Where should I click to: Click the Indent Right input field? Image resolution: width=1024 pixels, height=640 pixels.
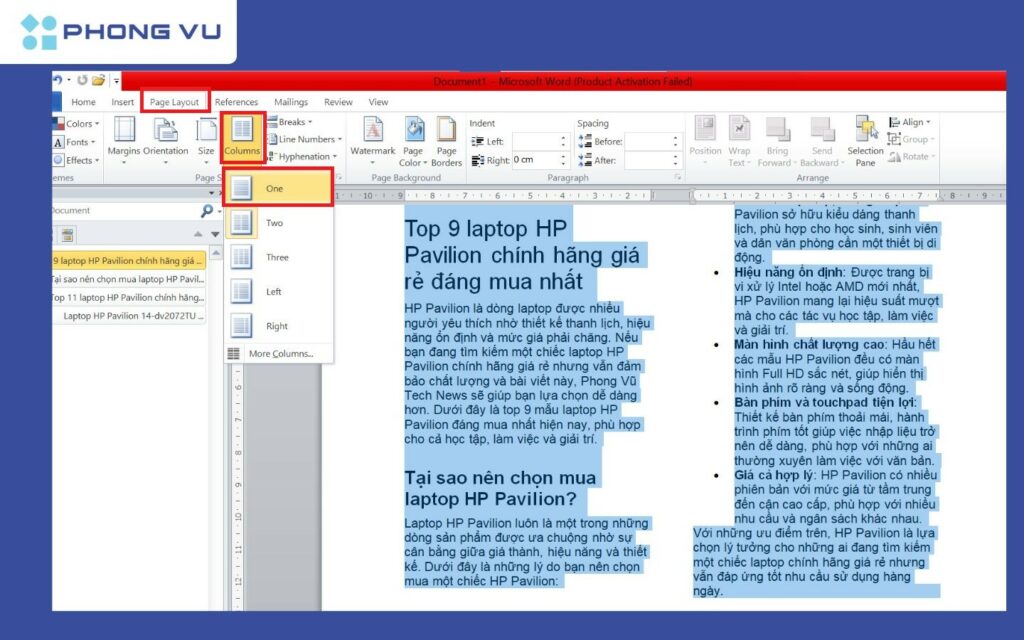(x=540, y=160)
